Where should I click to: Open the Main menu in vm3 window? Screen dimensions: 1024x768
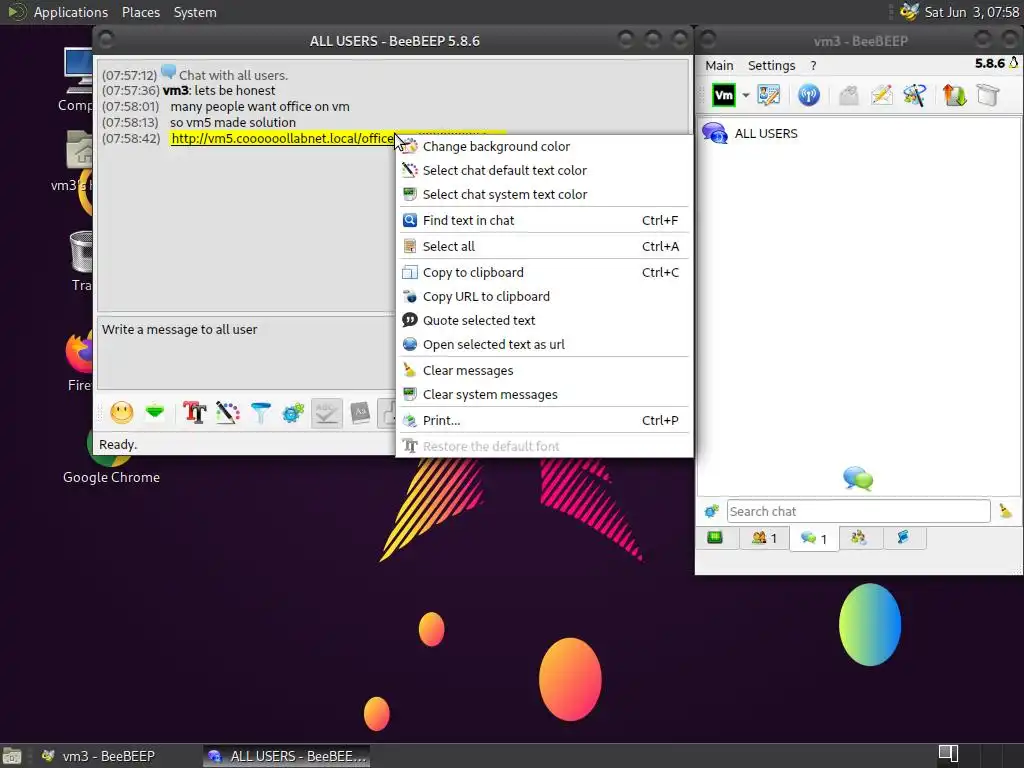[719, 65]
